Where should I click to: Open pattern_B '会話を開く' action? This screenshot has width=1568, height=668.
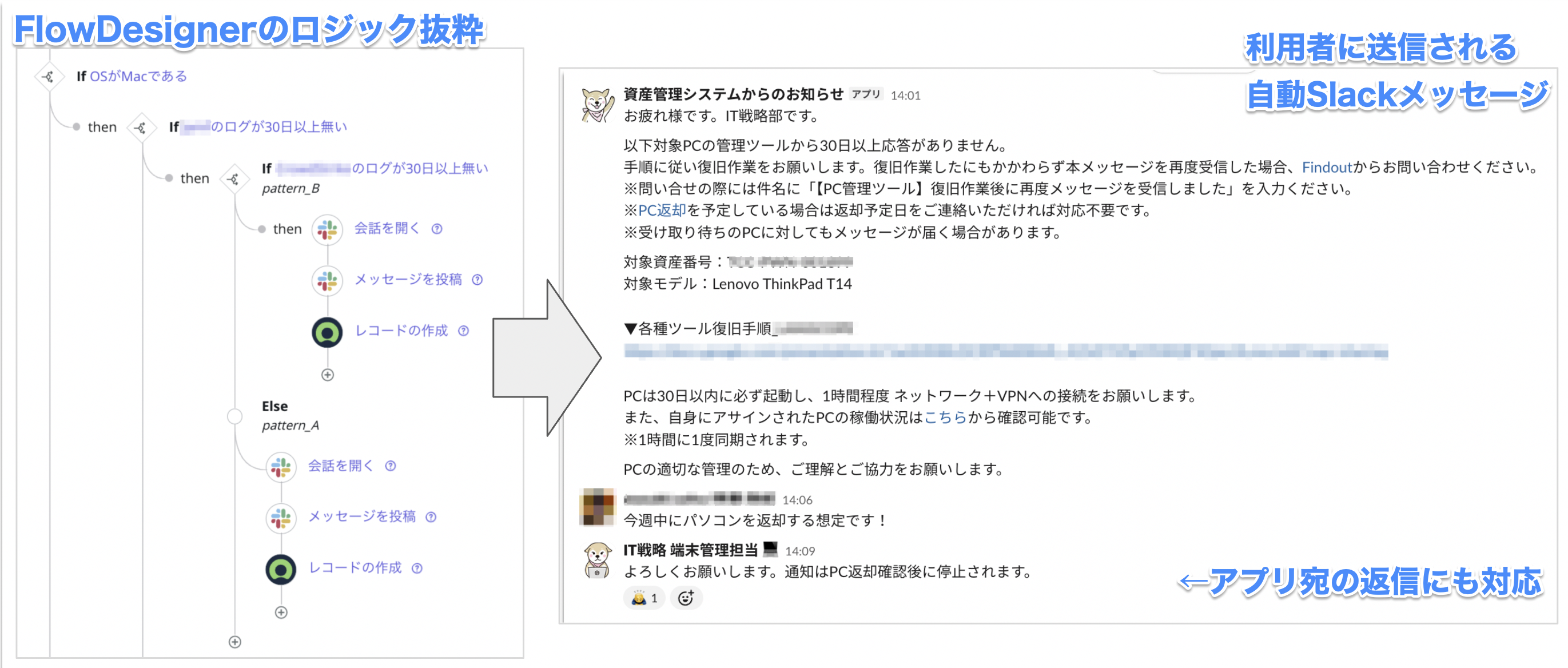pyautogui.click(x=387, y=228)
